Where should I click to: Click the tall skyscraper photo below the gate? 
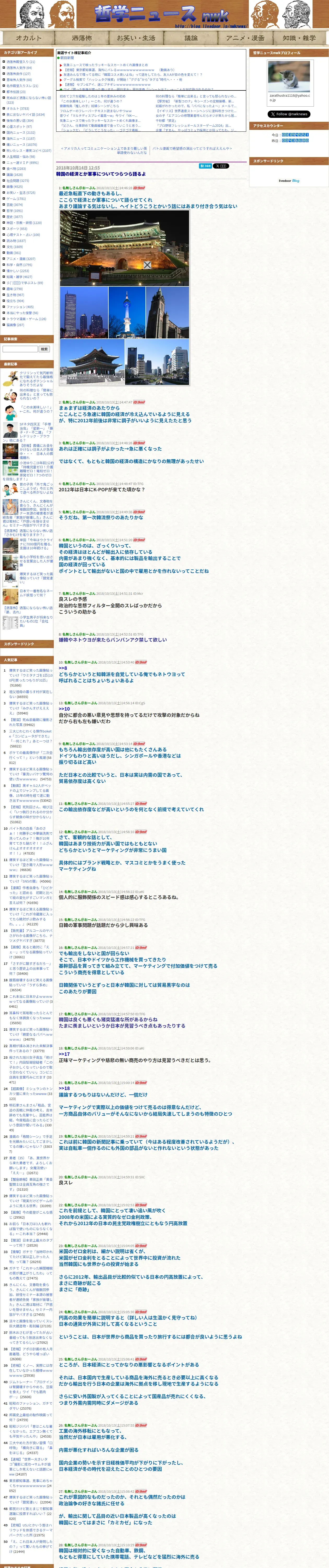point(84,312)
